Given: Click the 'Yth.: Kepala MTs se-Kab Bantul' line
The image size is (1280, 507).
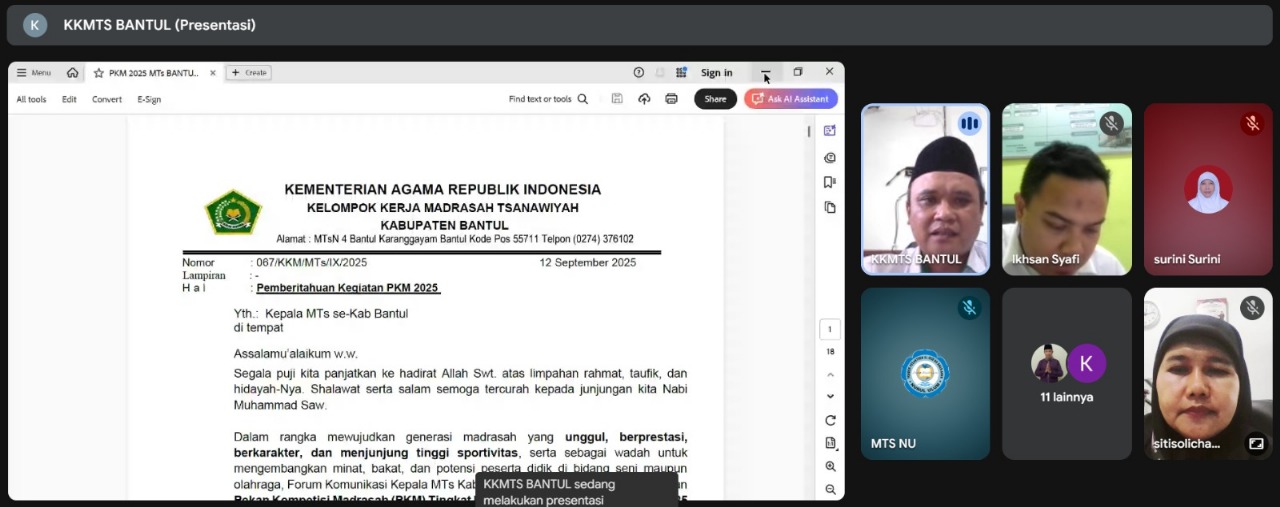Looking at the screenshot, I should [x=321, y=313].
